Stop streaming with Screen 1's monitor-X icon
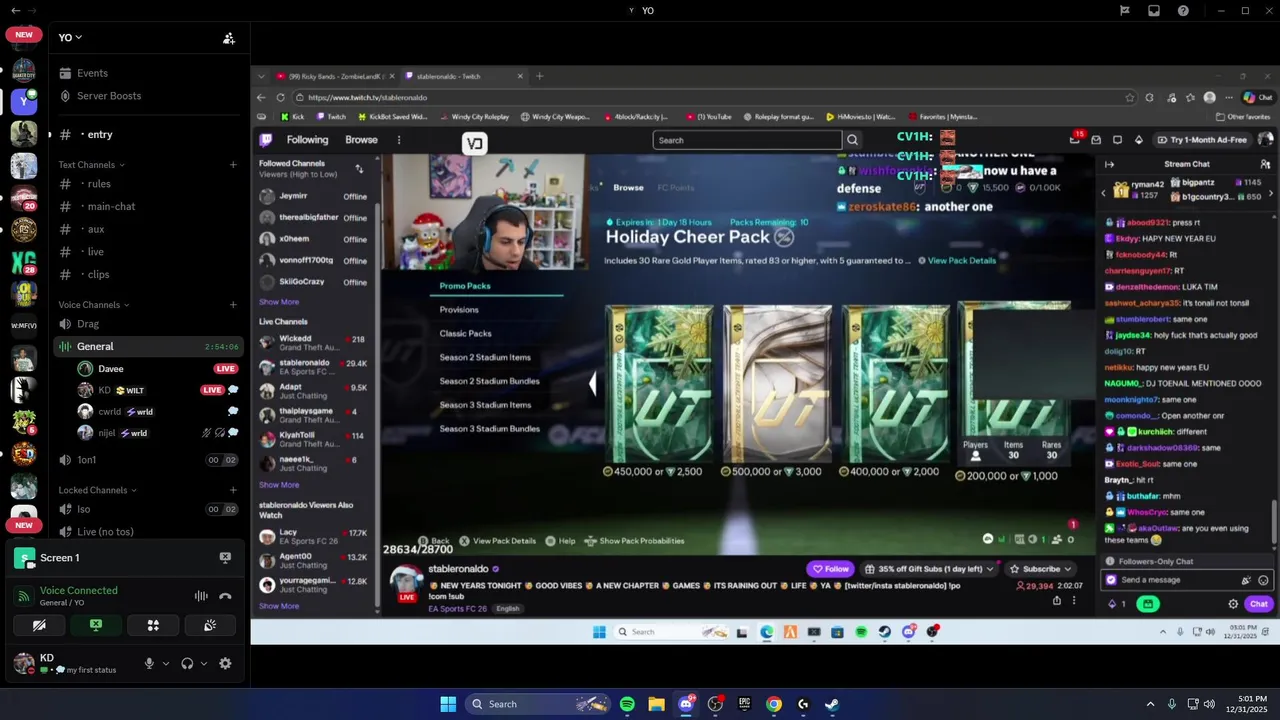The image size is (1280, 720). coord(225,558)
